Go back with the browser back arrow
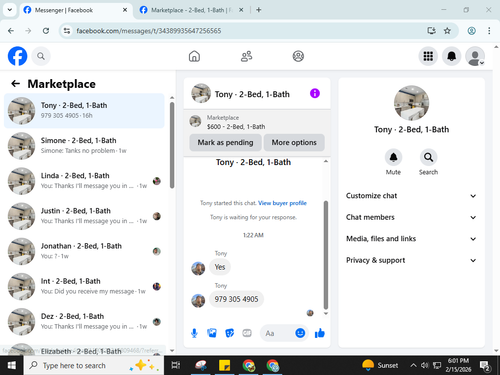500x375 pixels. point(11,31)
